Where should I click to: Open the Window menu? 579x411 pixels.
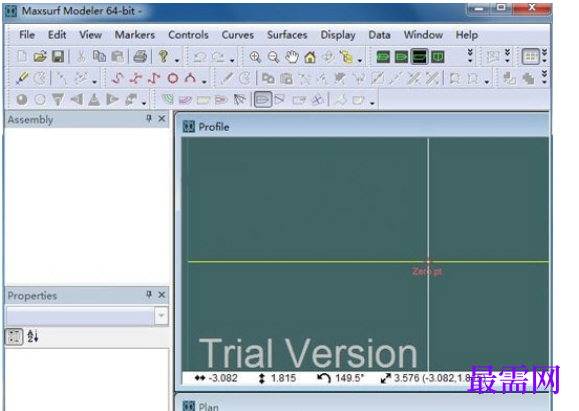point(423,35)
